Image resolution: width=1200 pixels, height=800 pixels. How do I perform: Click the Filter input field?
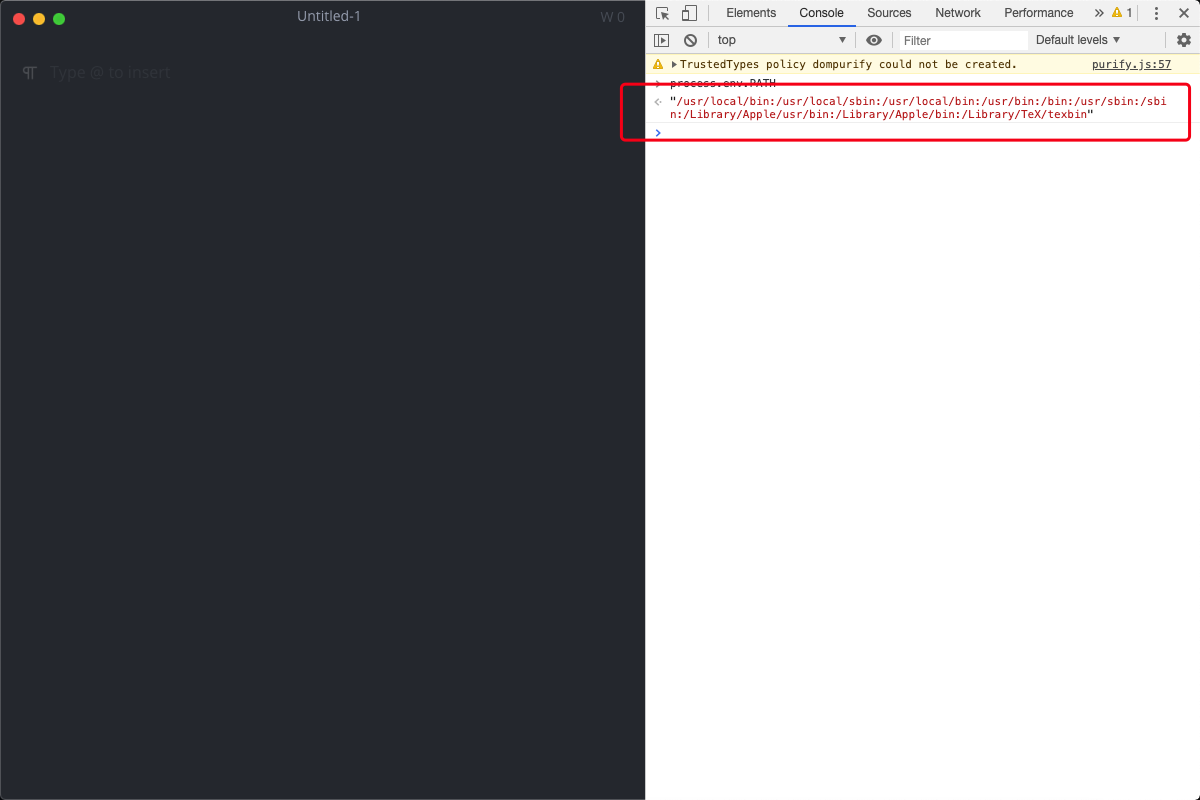click(960, 39)
